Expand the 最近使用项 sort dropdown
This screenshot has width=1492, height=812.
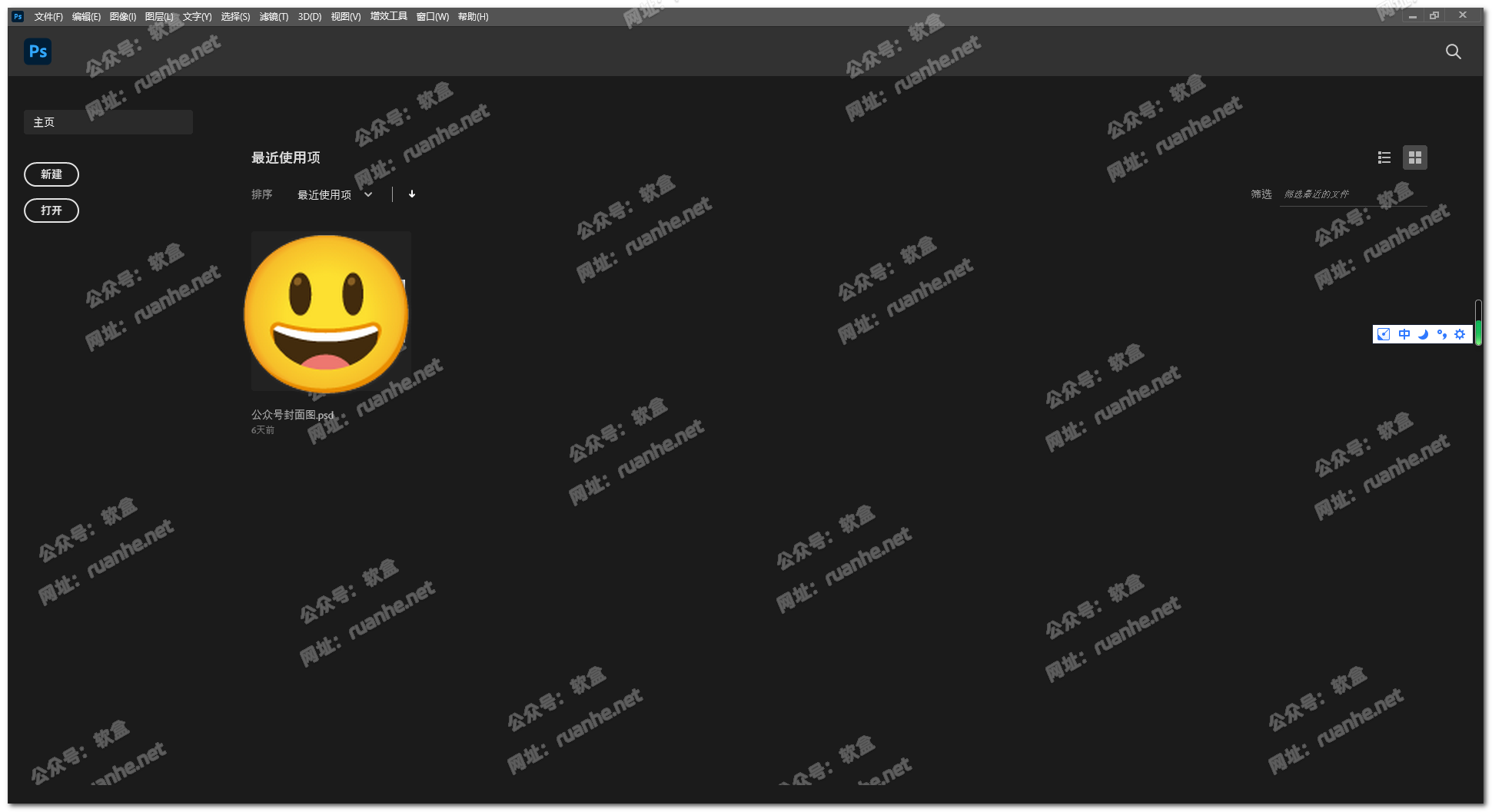click(x=335, y=195)
